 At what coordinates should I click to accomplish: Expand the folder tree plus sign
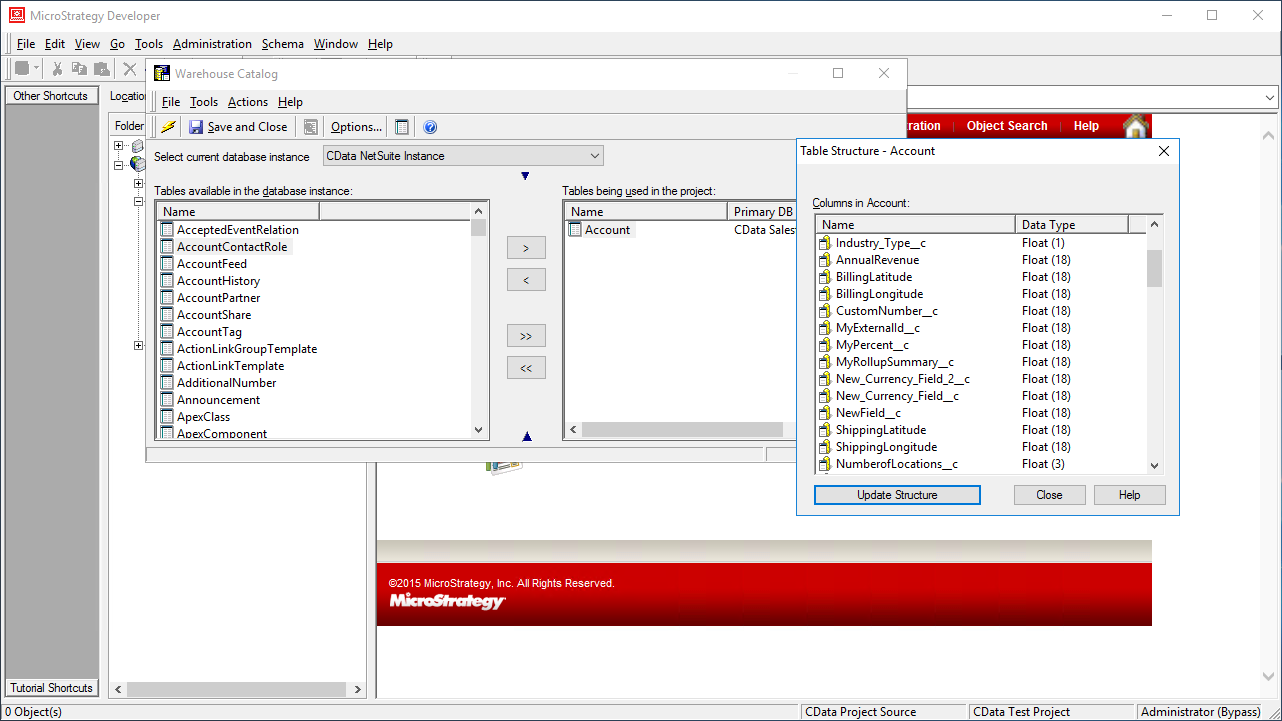(x=118, y=145)
